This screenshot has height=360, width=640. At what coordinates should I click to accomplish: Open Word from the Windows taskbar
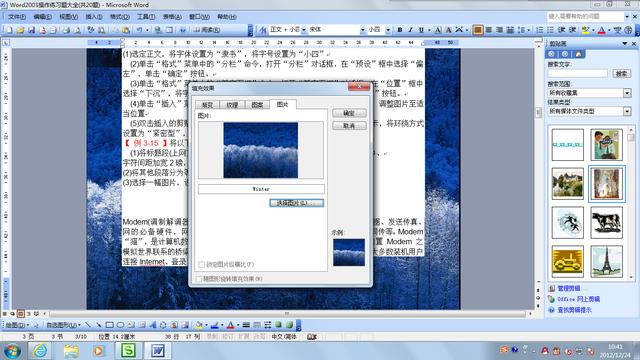(158, 351)
